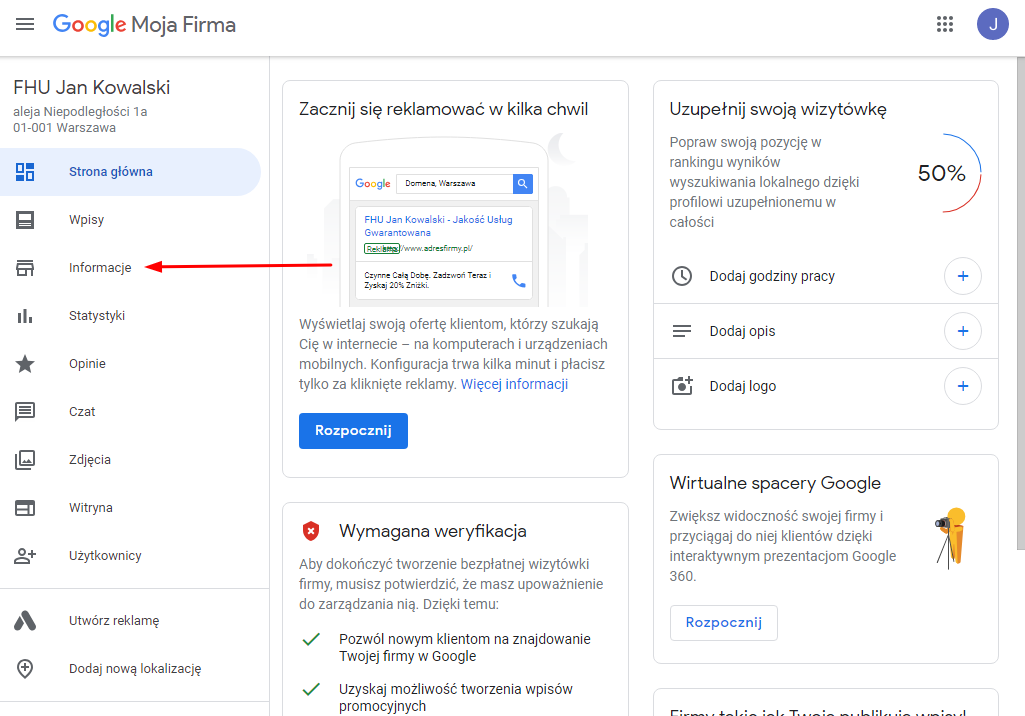Open the hamburger main menu

point(25,24)
